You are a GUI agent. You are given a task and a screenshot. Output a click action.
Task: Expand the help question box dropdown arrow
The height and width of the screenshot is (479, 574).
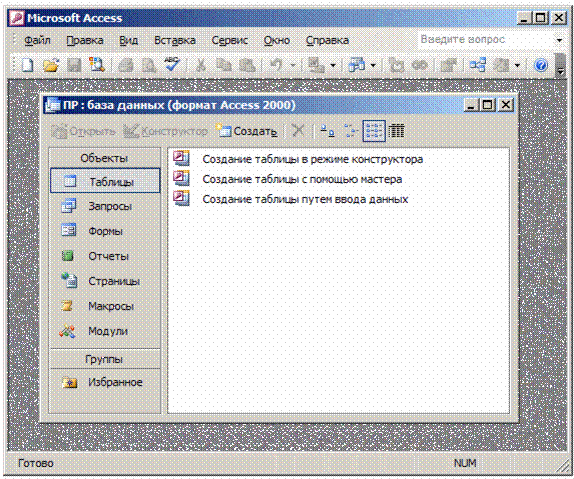pos(559,40)
